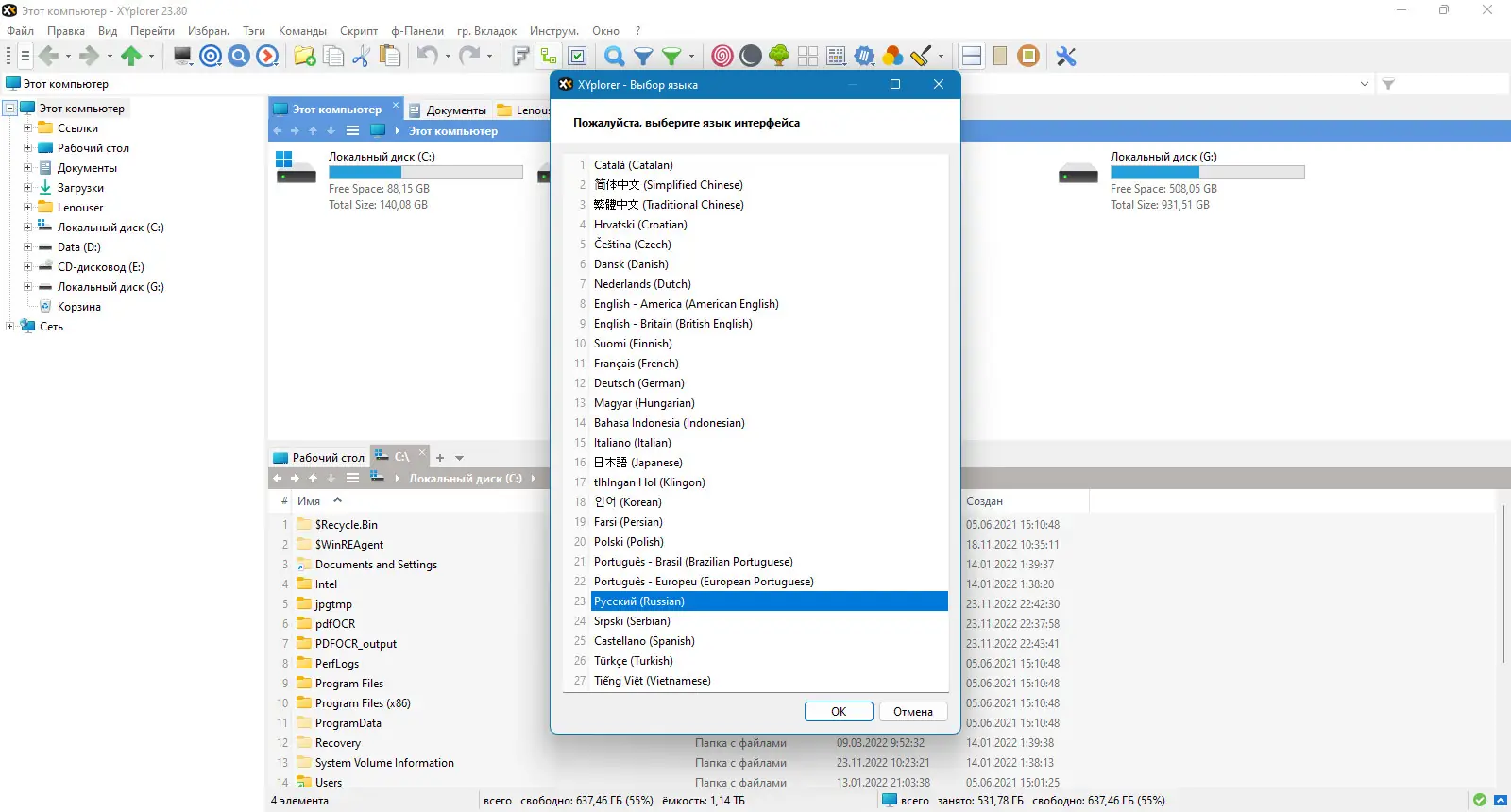Confirm language choice with OK button

tap(839, 712)
